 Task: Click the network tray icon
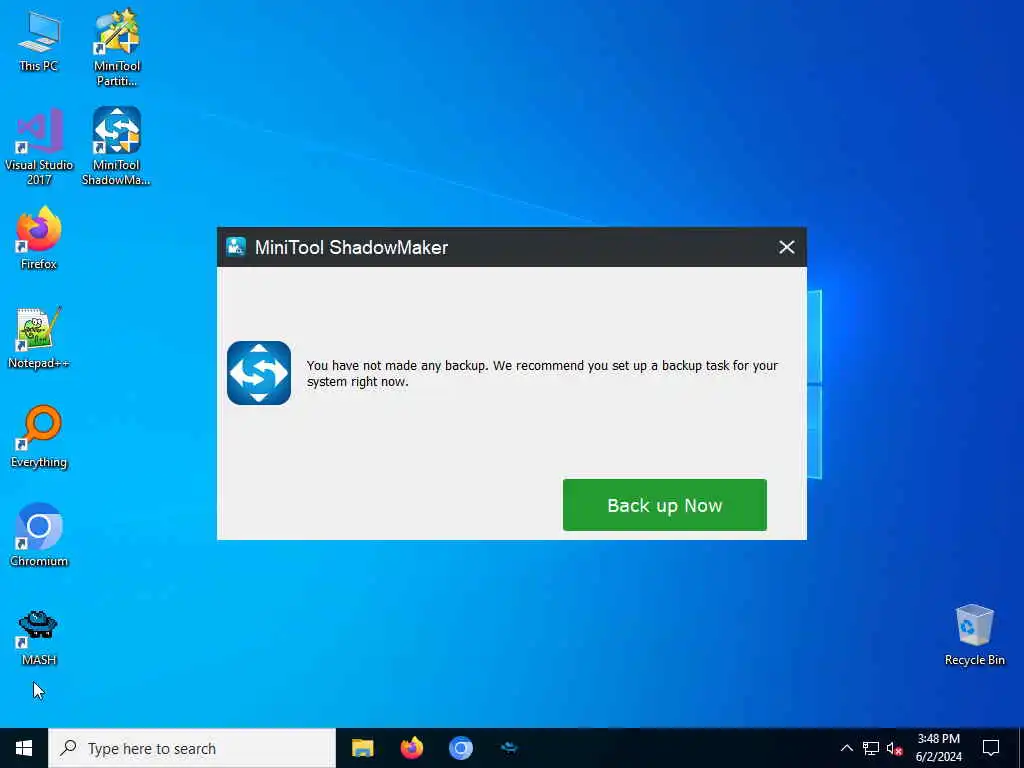point(871,748)
